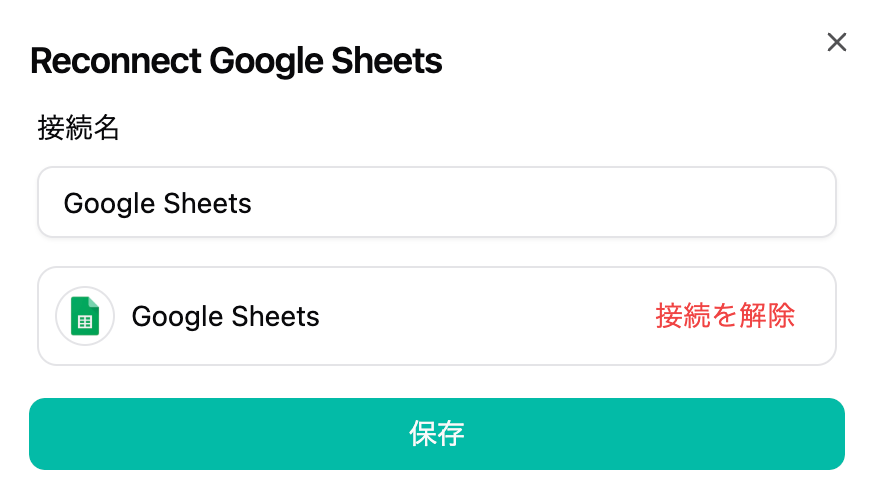880x504 pixels.
Task: Click the 接続名 text input field
Action: click(x=436, y=203)
